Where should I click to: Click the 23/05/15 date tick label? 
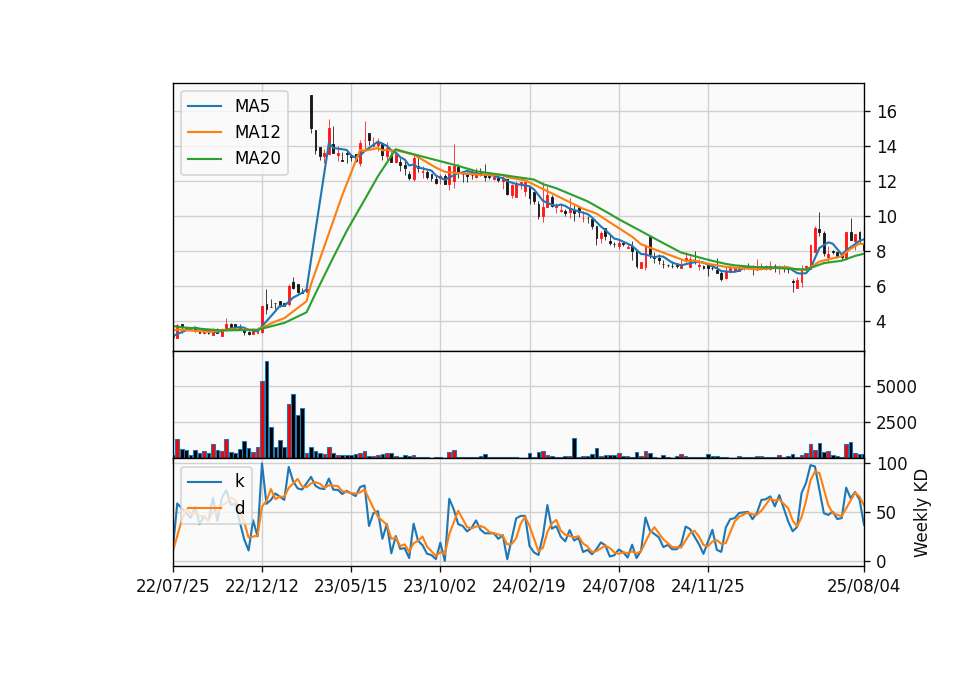coord(351,586)
